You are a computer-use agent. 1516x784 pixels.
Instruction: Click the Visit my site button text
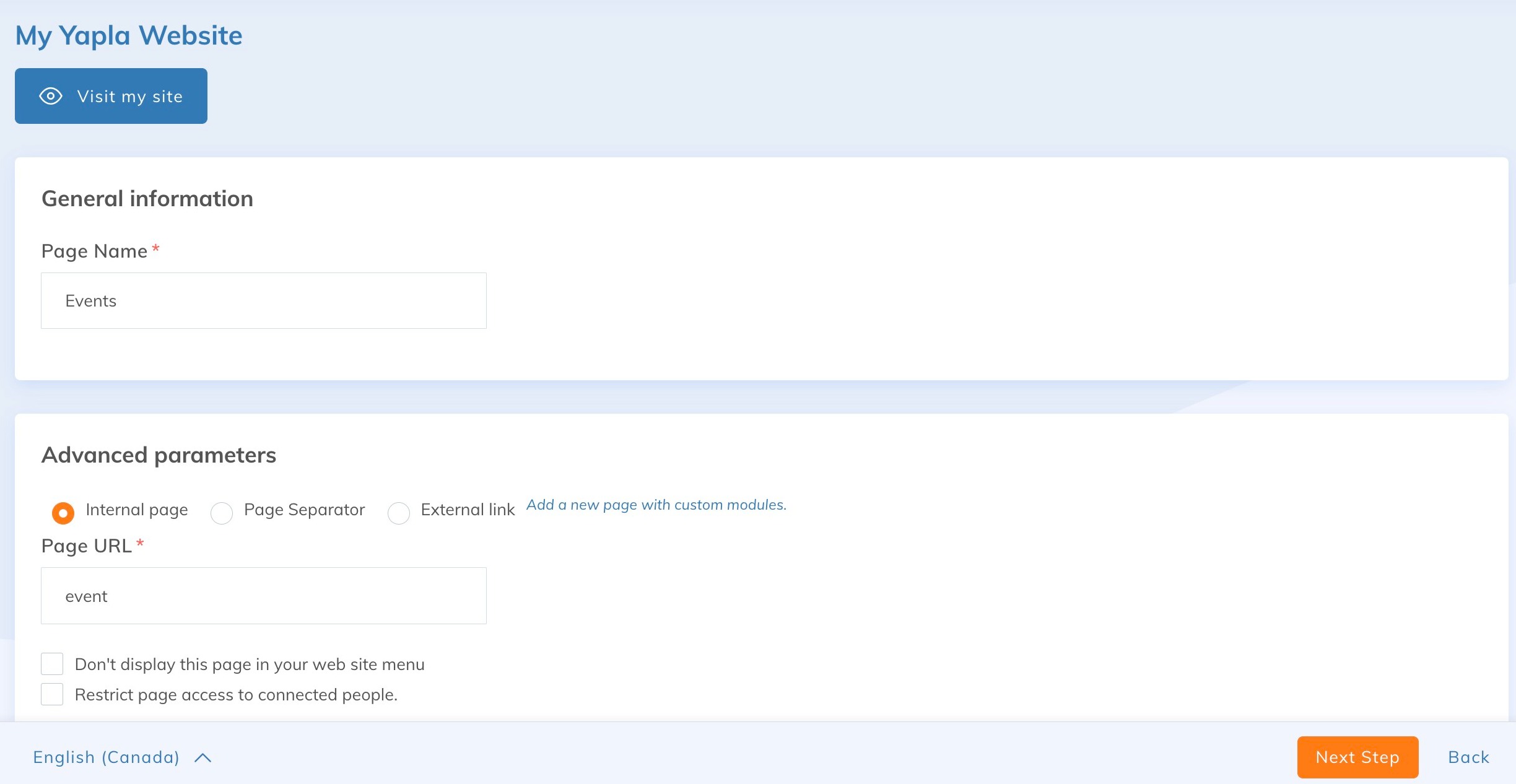(x=129, y=96)
